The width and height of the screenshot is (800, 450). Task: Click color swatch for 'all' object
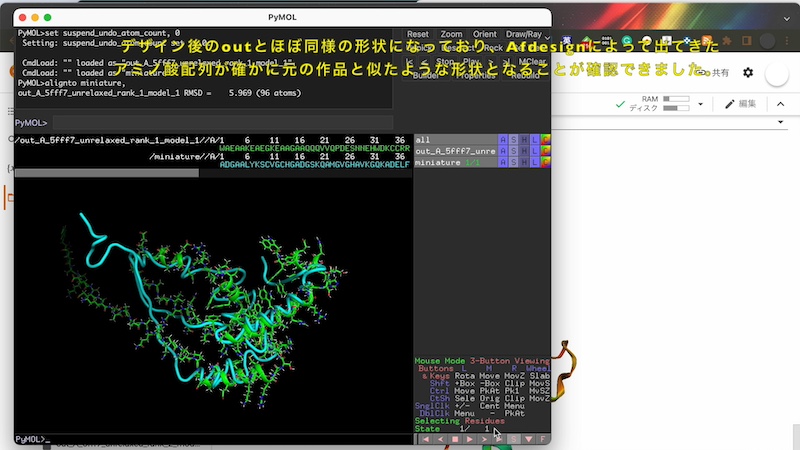[x=545, y=140]
